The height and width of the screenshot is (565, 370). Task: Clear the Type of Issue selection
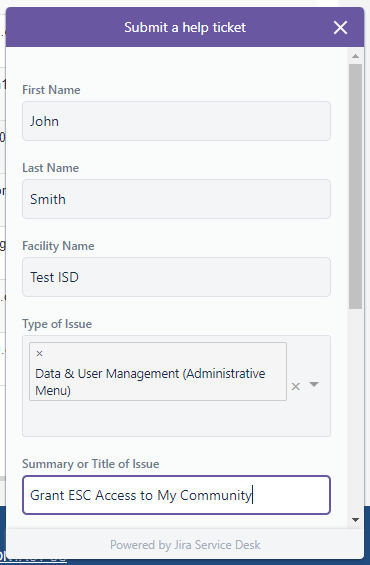296,386
